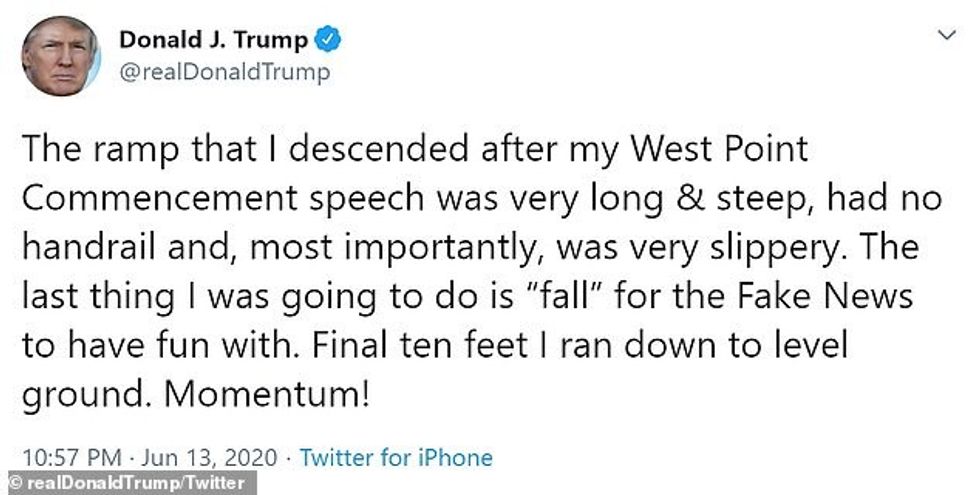980x495 pixels.
Task: Open the tweet options chevron menu
Action: click(946, 36)
